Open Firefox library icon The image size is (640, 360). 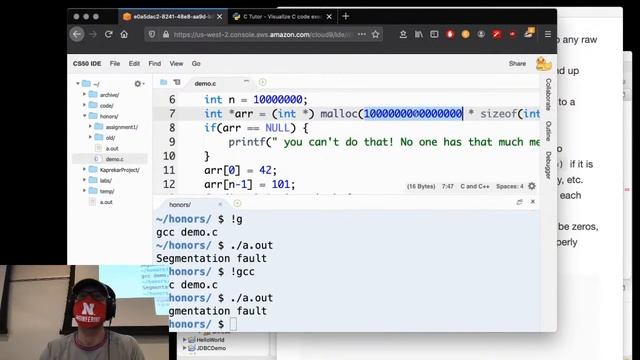tap(419, 34)
